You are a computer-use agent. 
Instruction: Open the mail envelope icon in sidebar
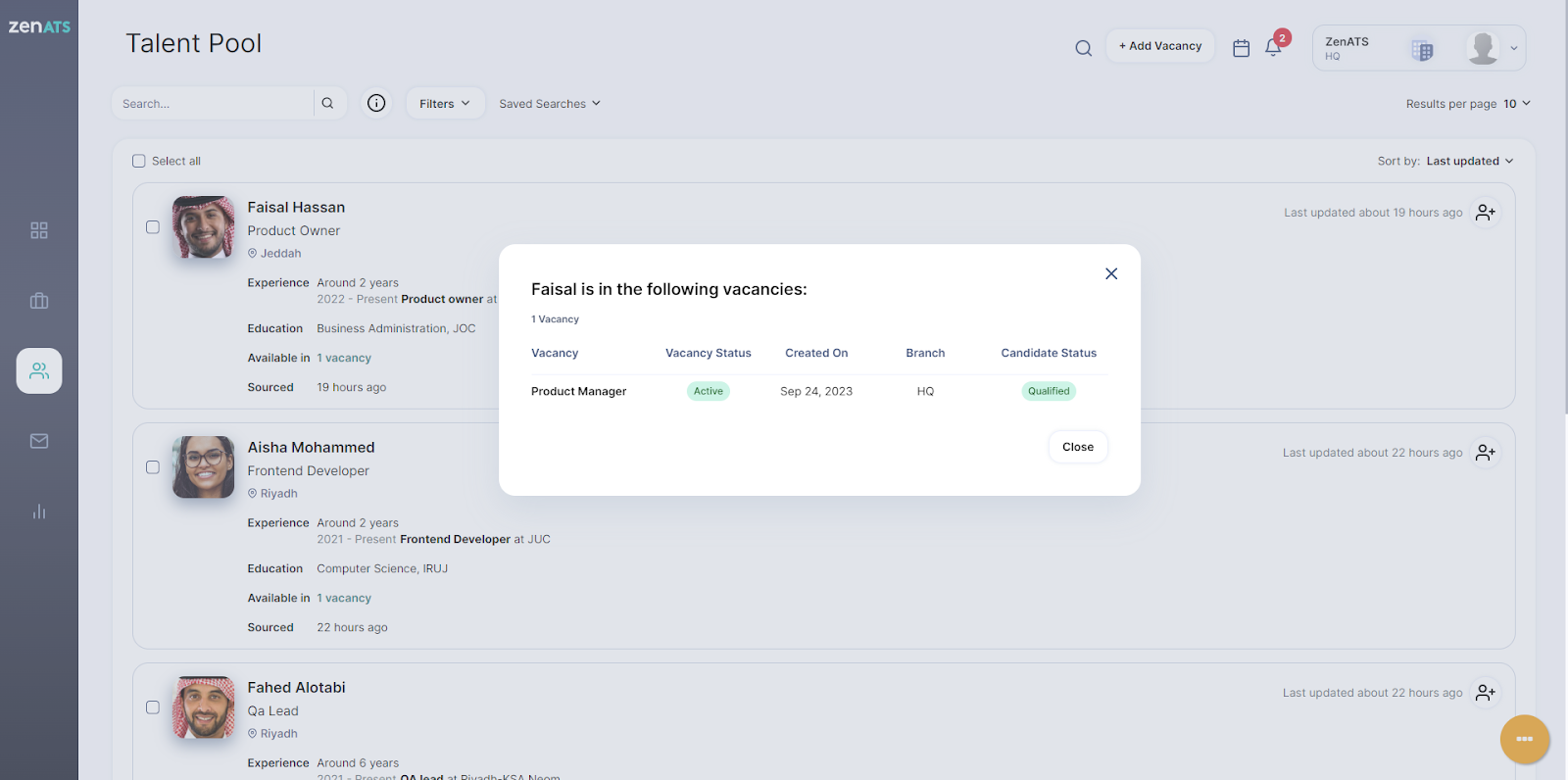(x=39, y=441)
